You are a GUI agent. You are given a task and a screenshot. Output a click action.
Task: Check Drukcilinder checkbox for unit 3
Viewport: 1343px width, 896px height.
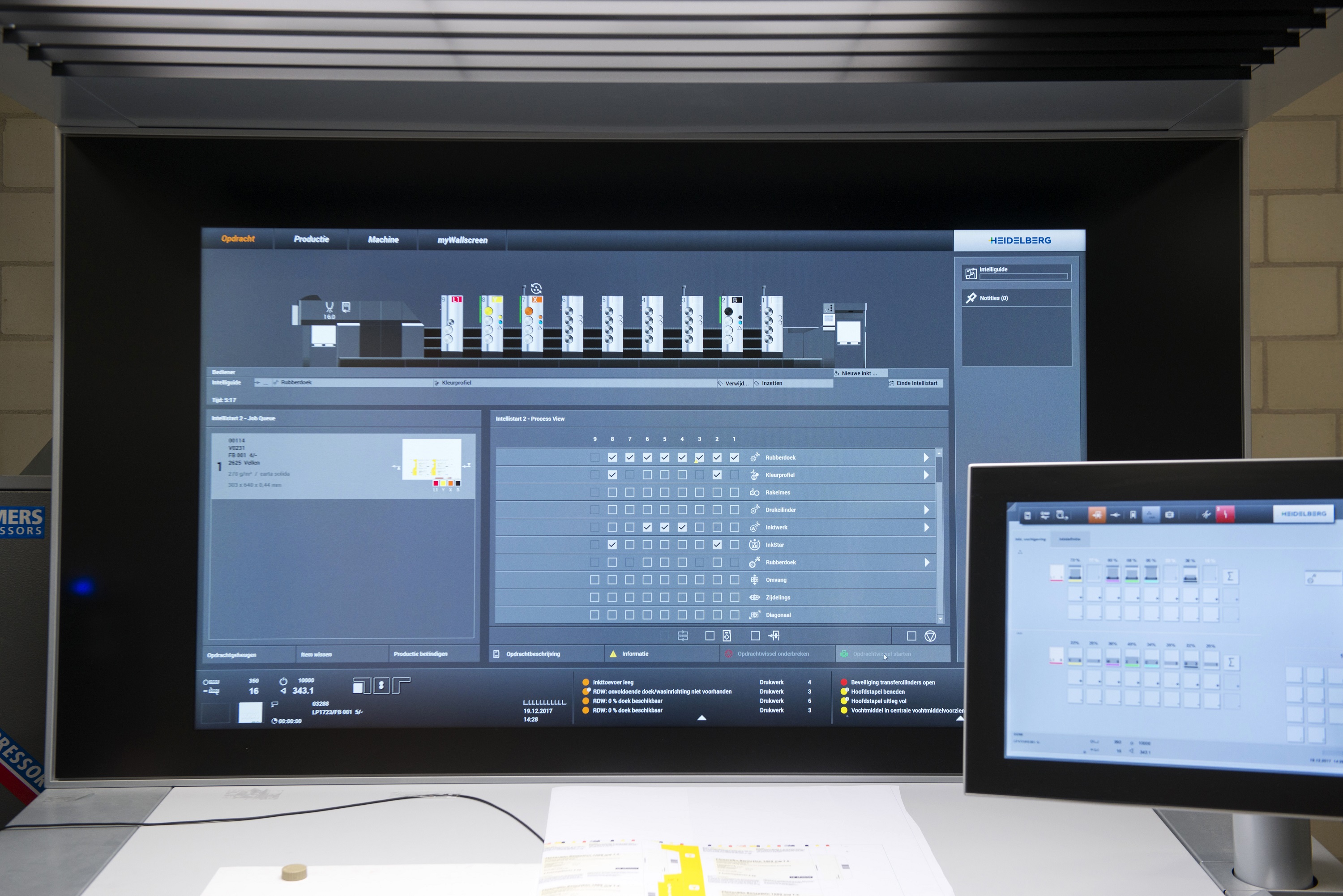coord(700,509)
